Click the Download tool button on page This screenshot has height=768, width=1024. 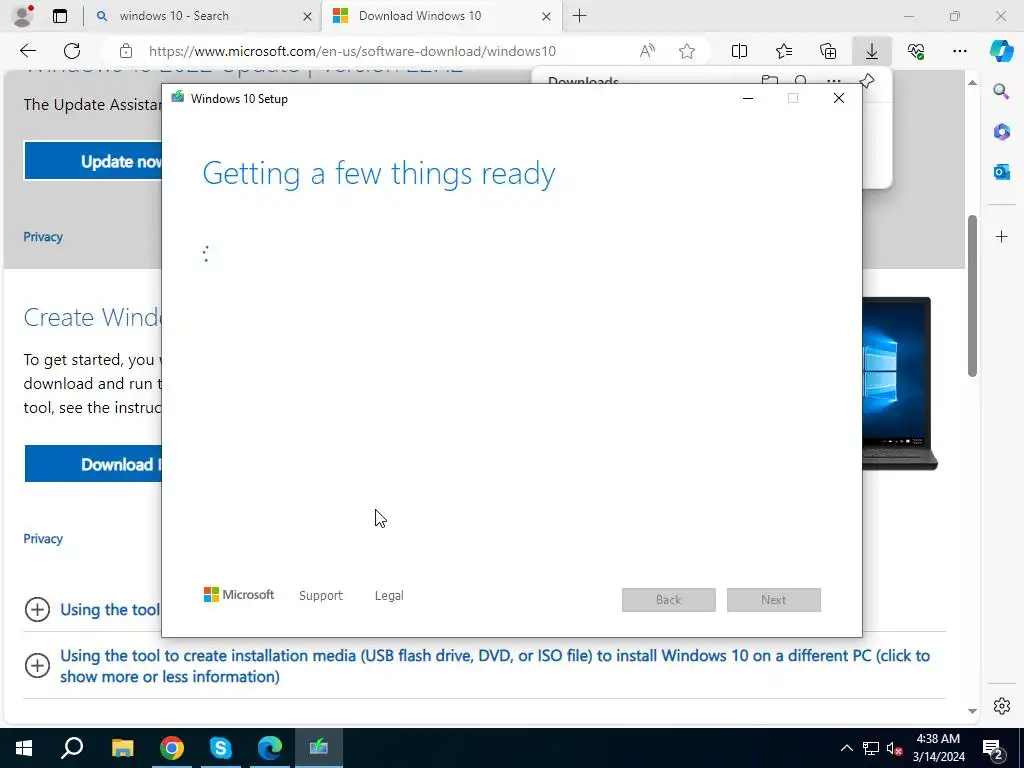pyautogui.click(x=93, y=464)
